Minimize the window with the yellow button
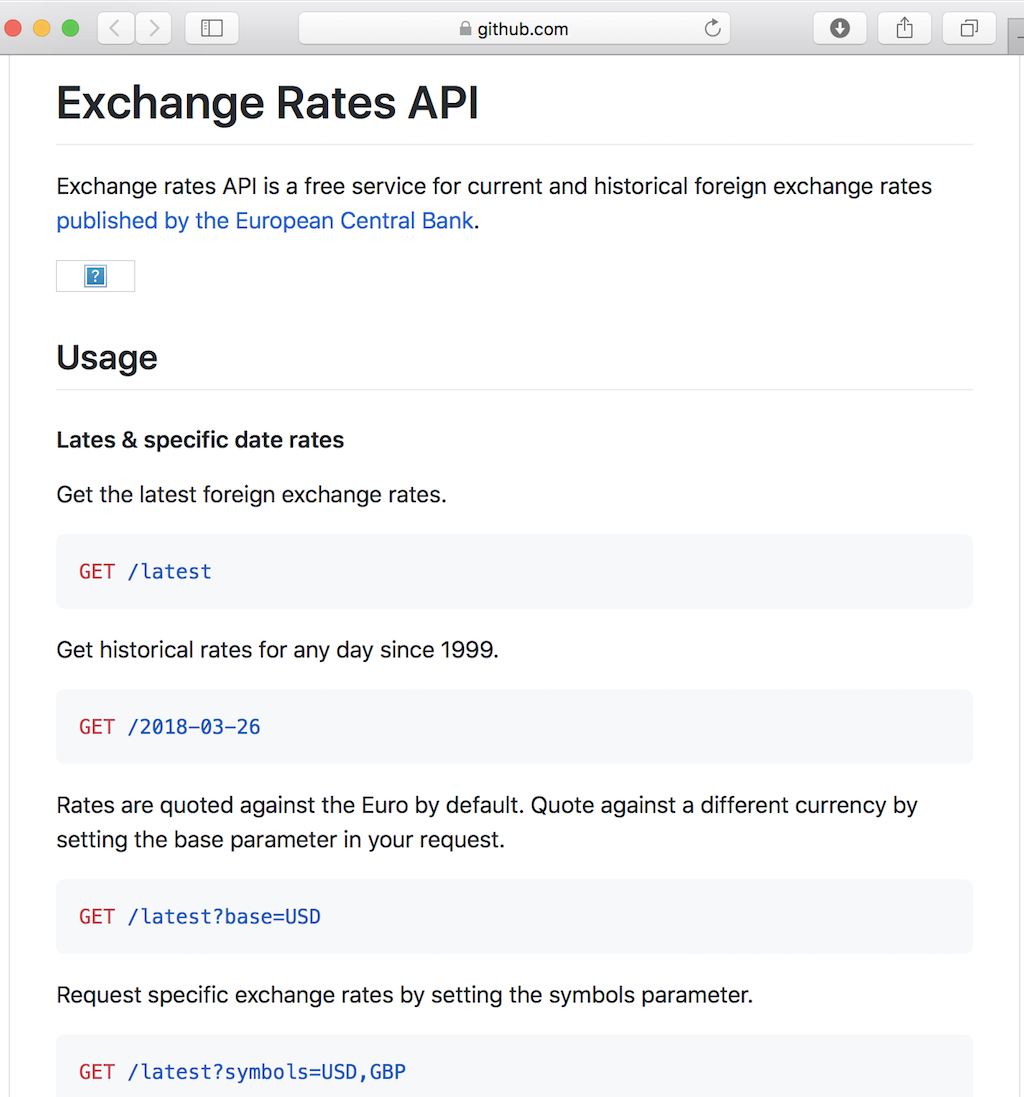 coord(41,28)
